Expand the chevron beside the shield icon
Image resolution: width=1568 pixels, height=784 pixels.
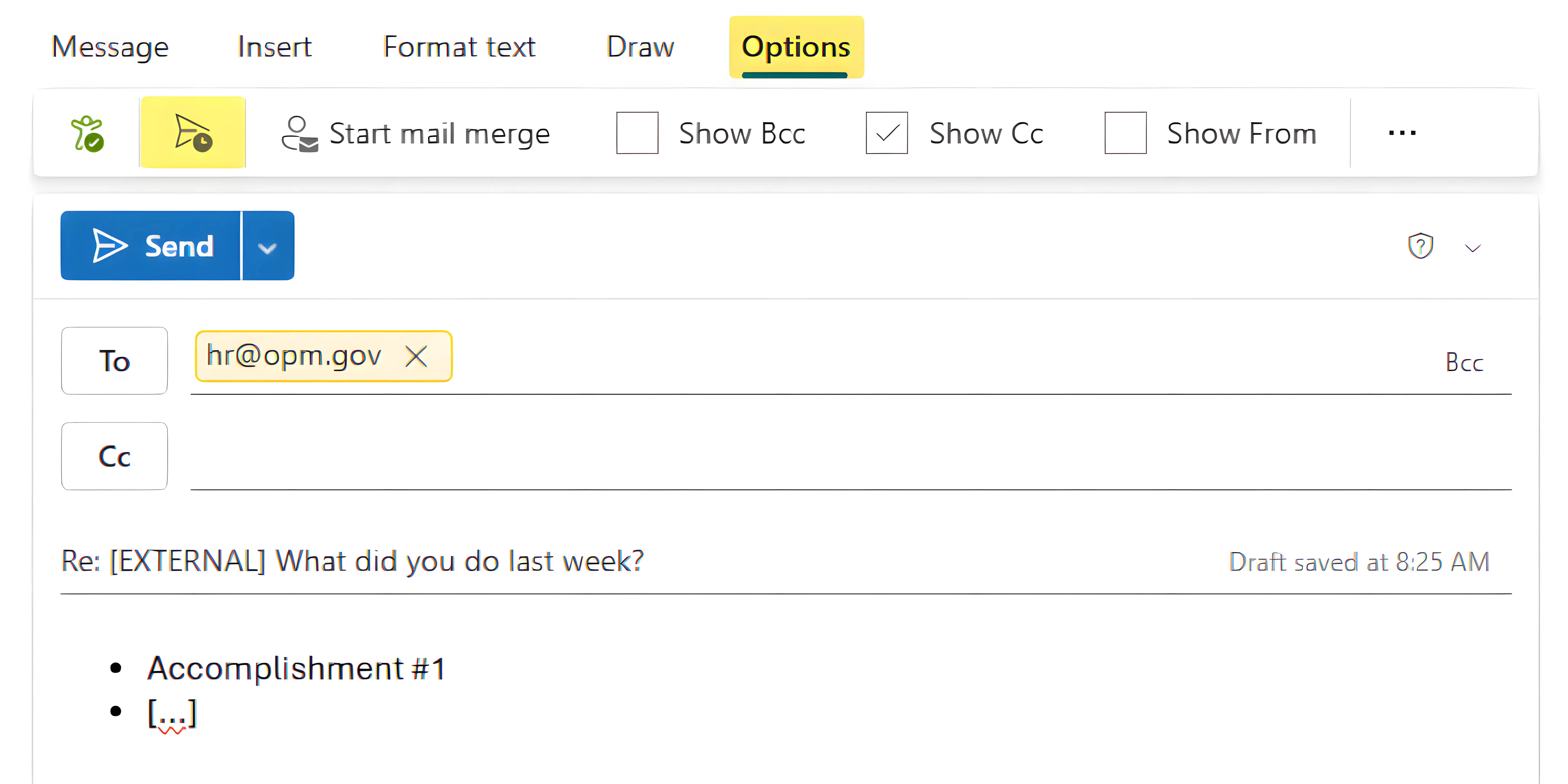[x=1472, y=248]
